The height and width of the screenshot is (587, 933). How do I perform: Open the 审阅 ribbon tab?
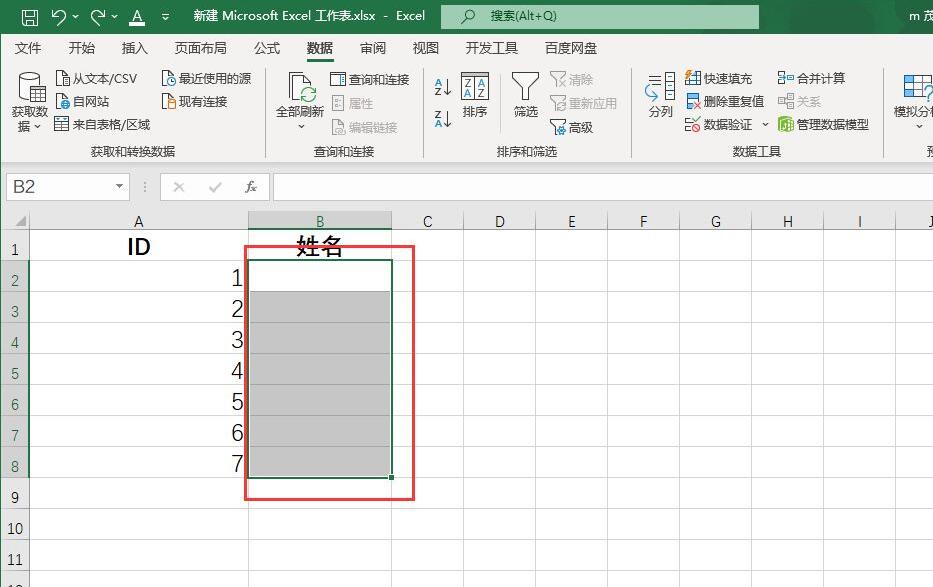click(372, 47)
